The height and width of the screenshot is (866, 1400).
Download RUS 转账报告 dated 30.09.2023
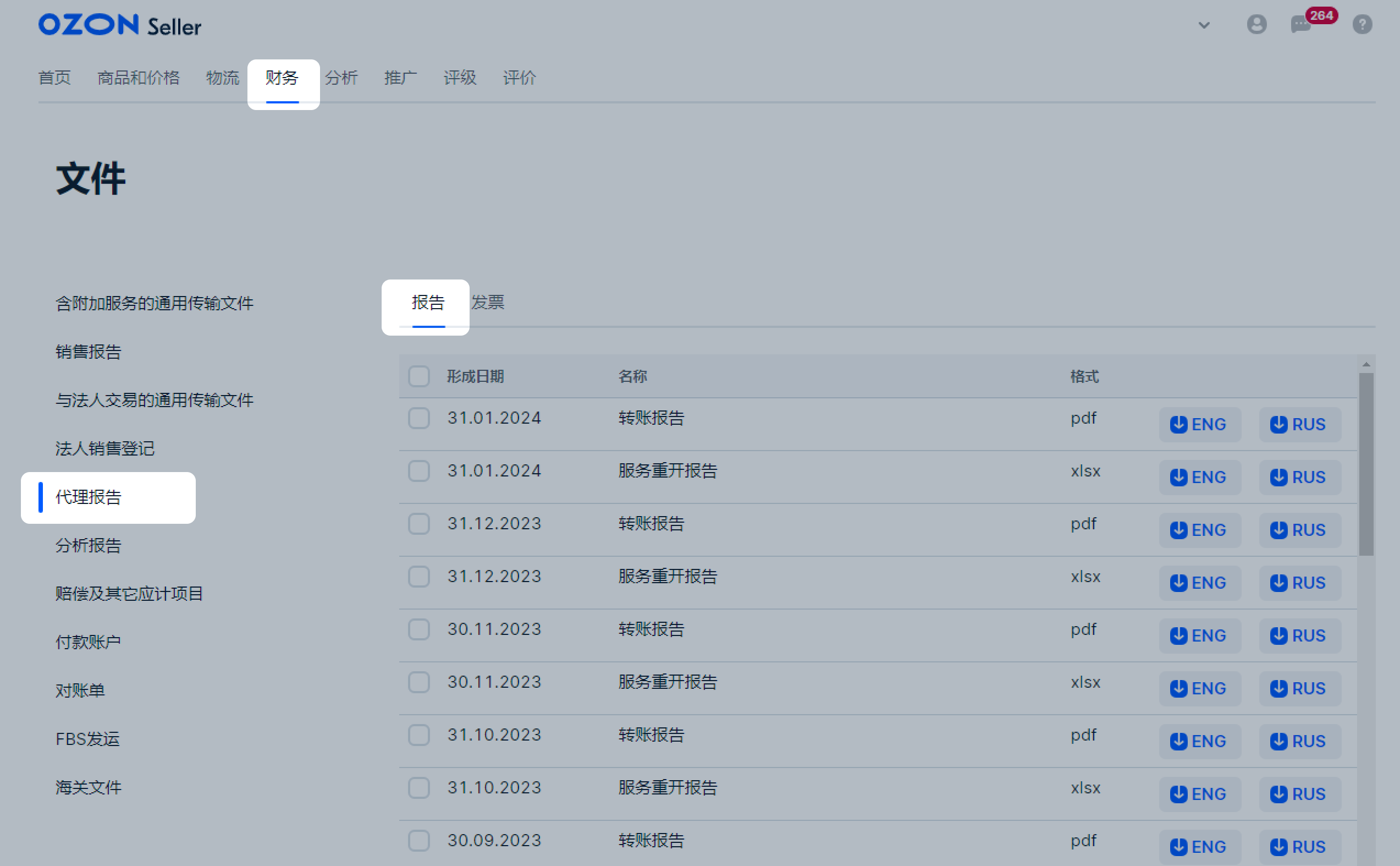(1300, 847)
